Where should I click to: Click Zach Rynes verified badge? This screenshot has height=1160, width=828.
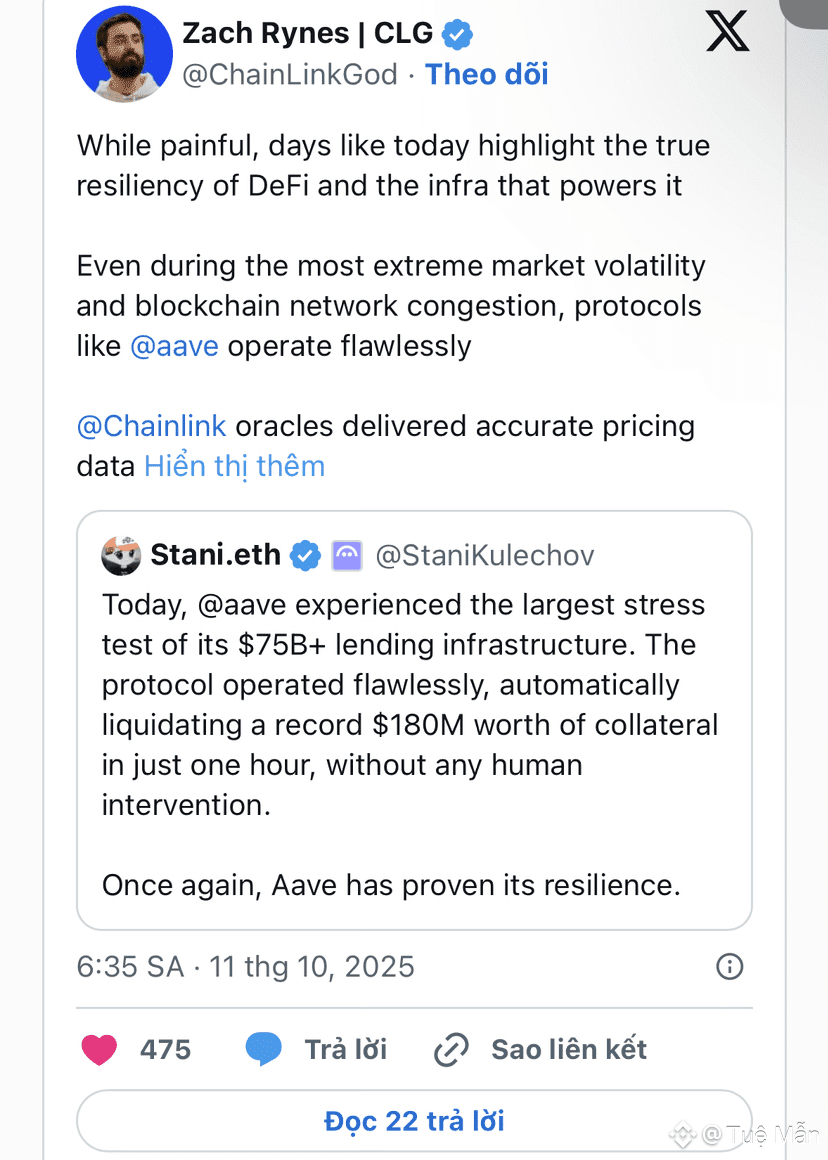tap(458, 34)
